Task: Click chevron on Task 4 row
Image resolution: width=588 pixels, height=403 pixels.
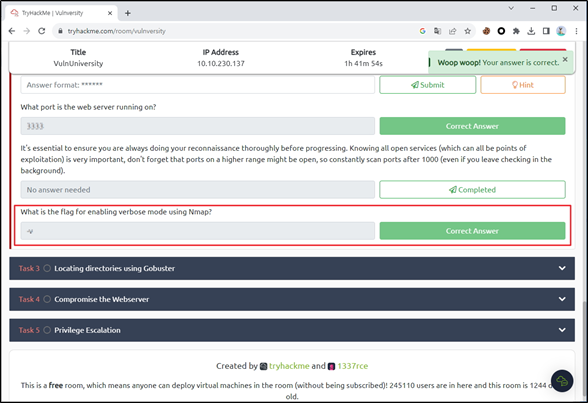Action: 562,299
